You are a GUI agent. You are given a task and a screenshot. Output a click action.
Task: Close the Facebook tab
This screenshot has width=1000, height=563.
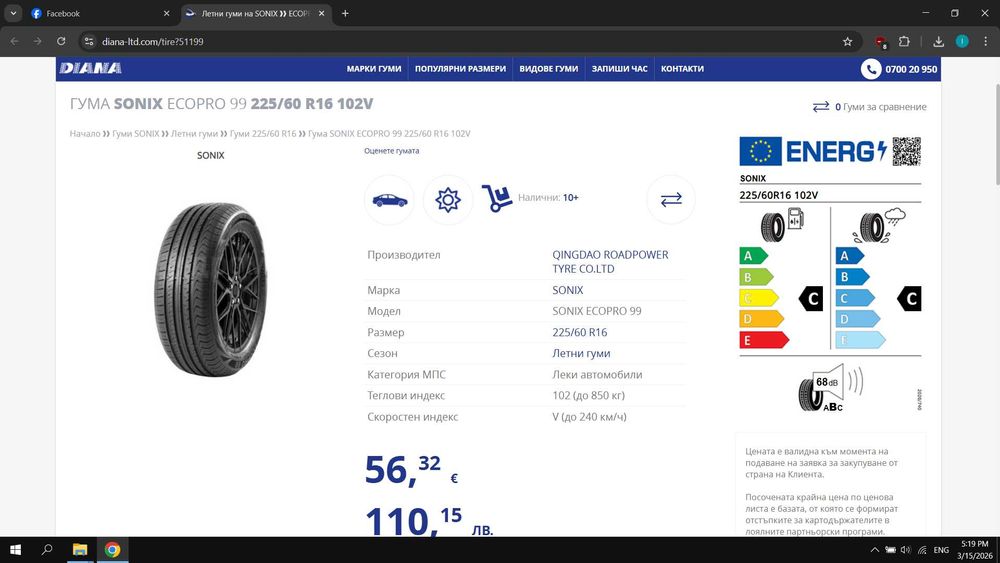point(166,13)
